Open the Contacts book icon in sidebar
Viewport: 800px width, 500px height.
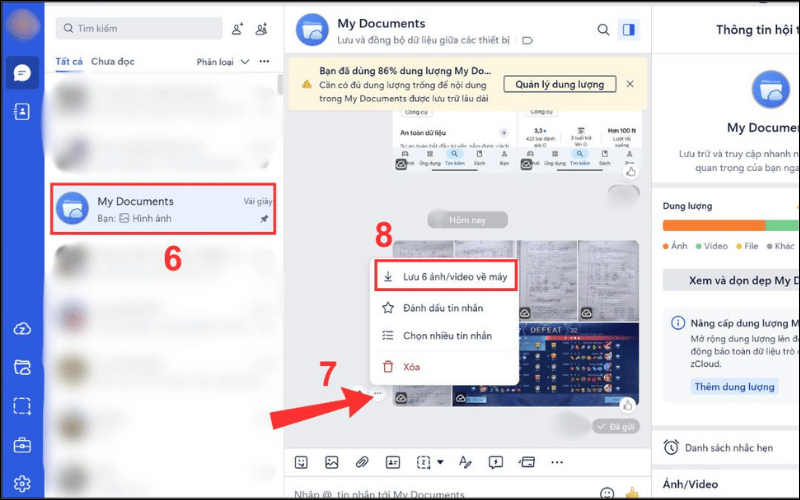(22, 112)
